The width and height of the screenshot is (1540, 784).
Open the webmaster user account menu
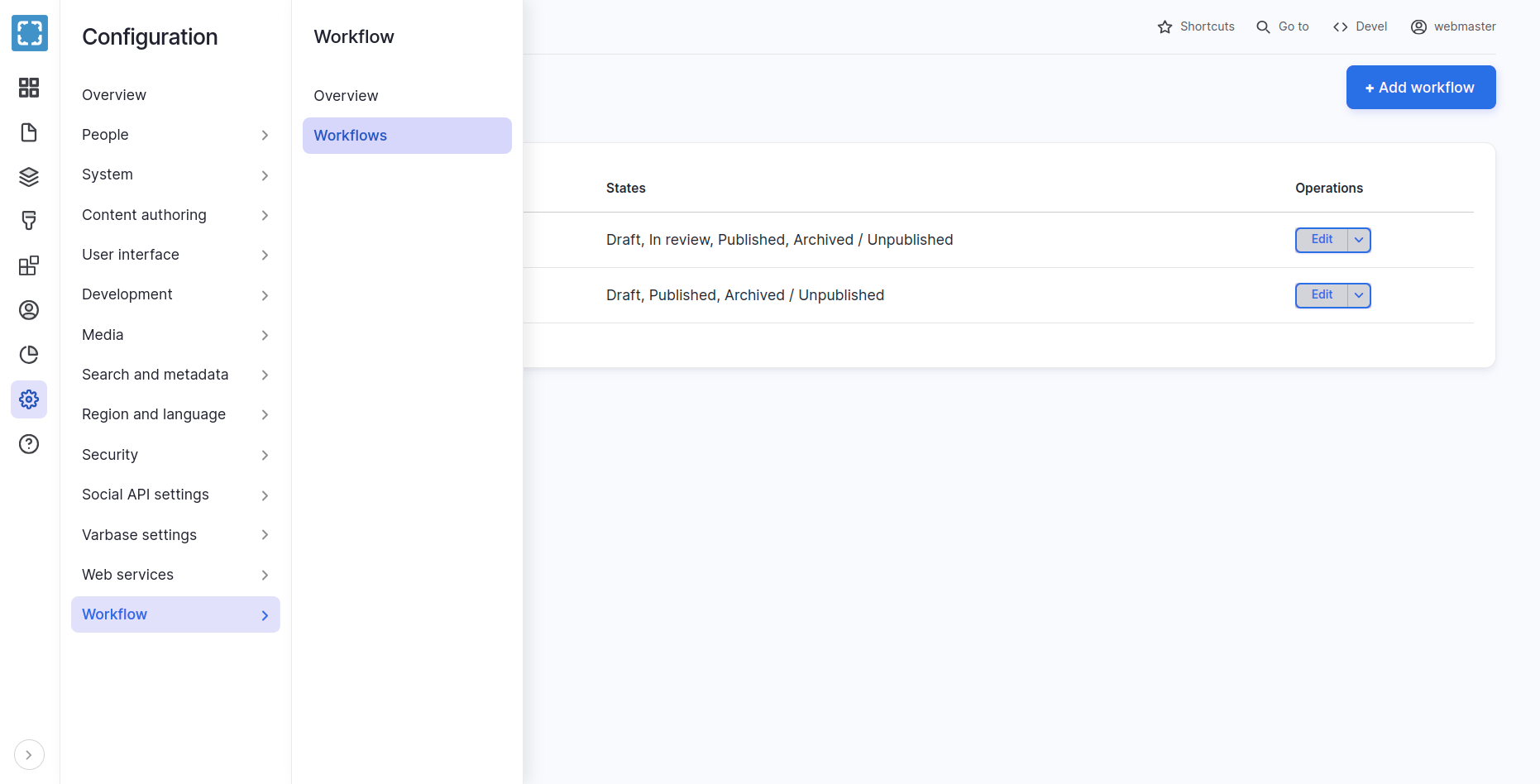[1453, 26]
